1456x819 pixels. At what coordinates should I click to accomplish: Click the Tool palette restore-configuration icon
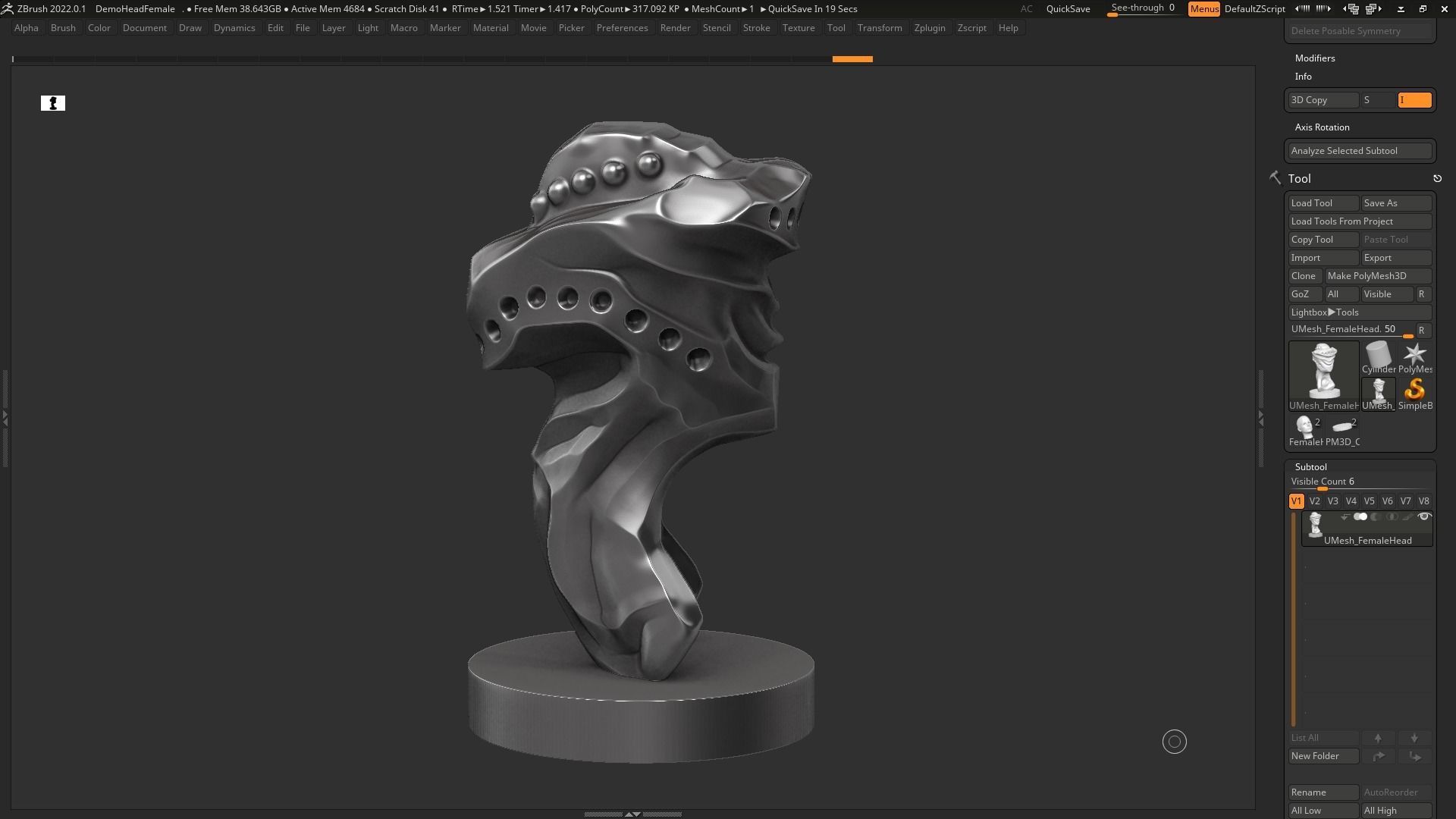[x=1437, y=178]
